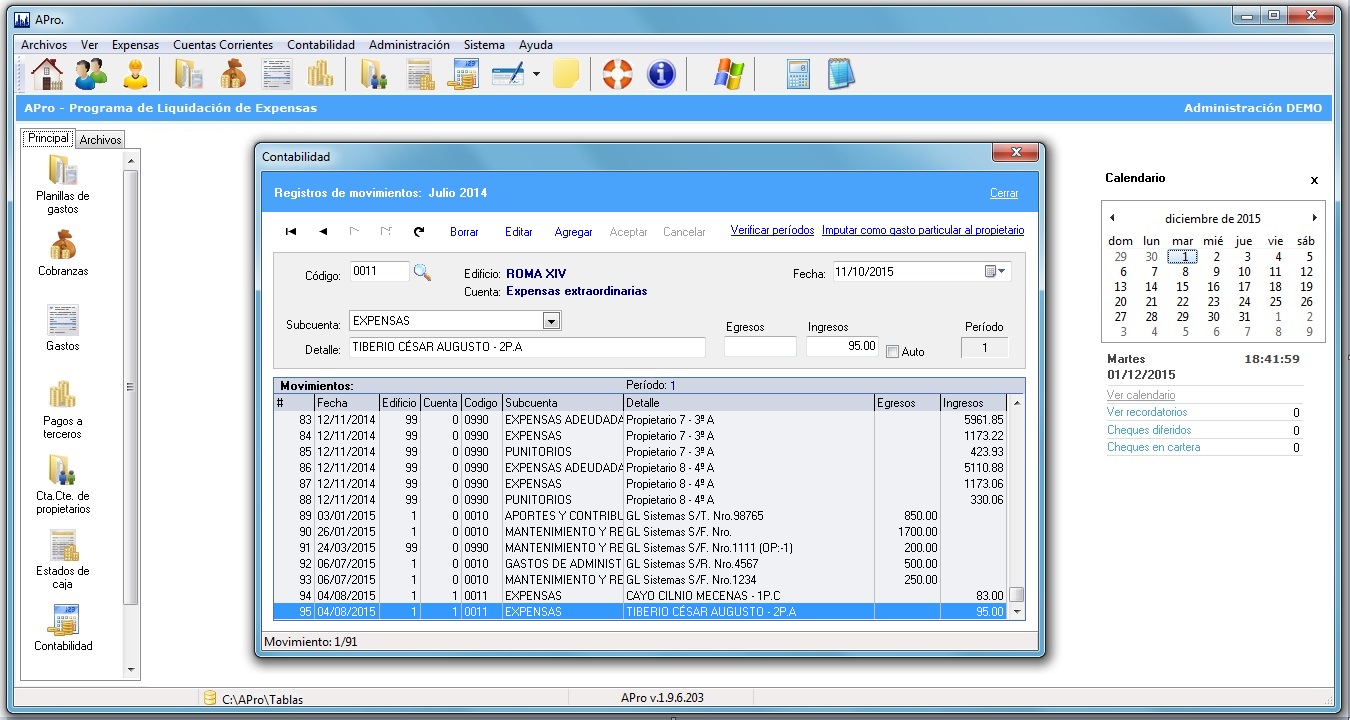
Task: Click the Detalle text field
Action: [x=527, y=347]
